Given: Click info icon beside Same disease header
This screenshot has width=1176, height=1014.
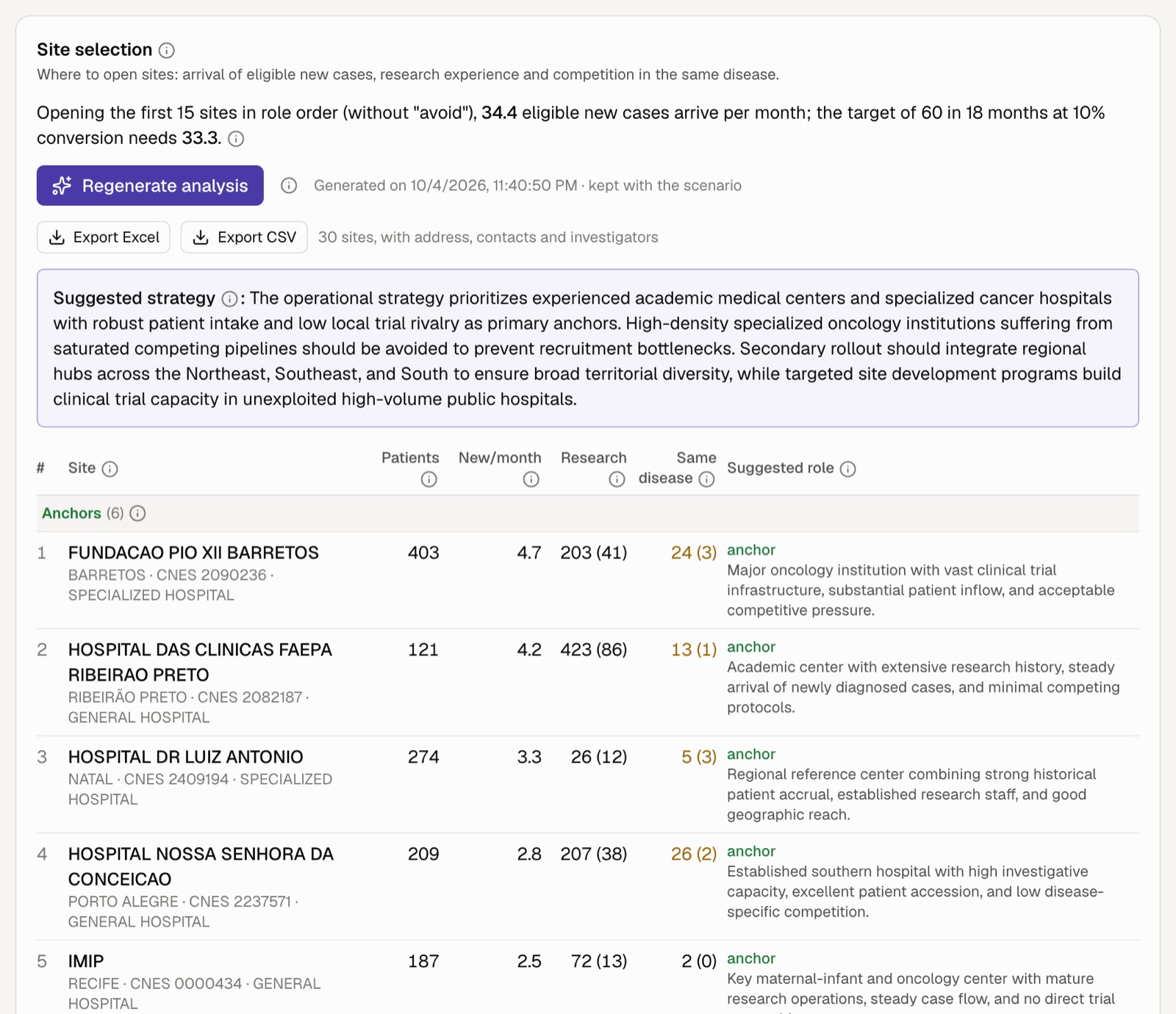Looking at the screenshot, I should 707,480.
